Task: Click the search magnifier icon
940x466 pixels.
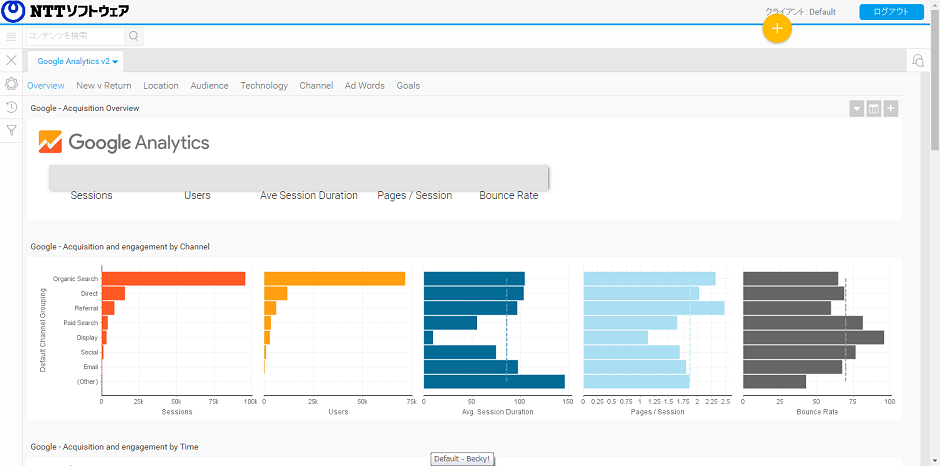Action: (x=134, y=36)
